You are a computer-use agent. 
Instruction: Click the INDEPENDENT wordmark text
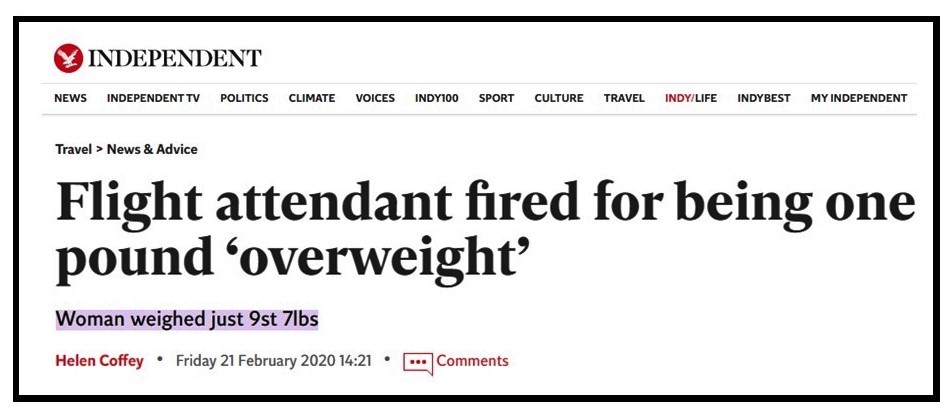coord(175,58)
